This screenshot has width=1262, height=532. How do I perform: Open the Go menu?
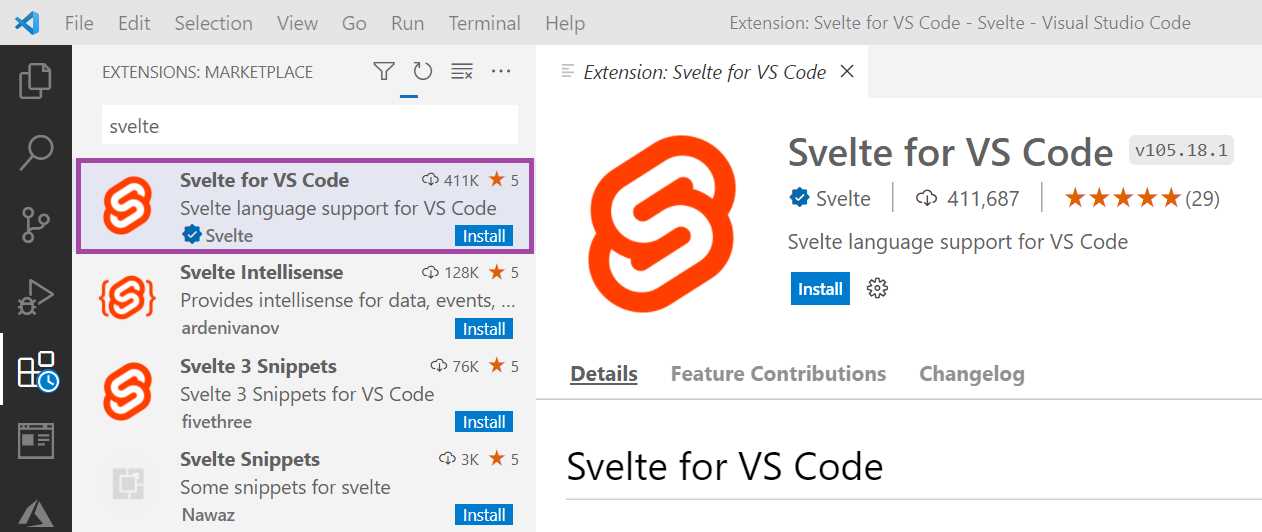pos(354,23)
